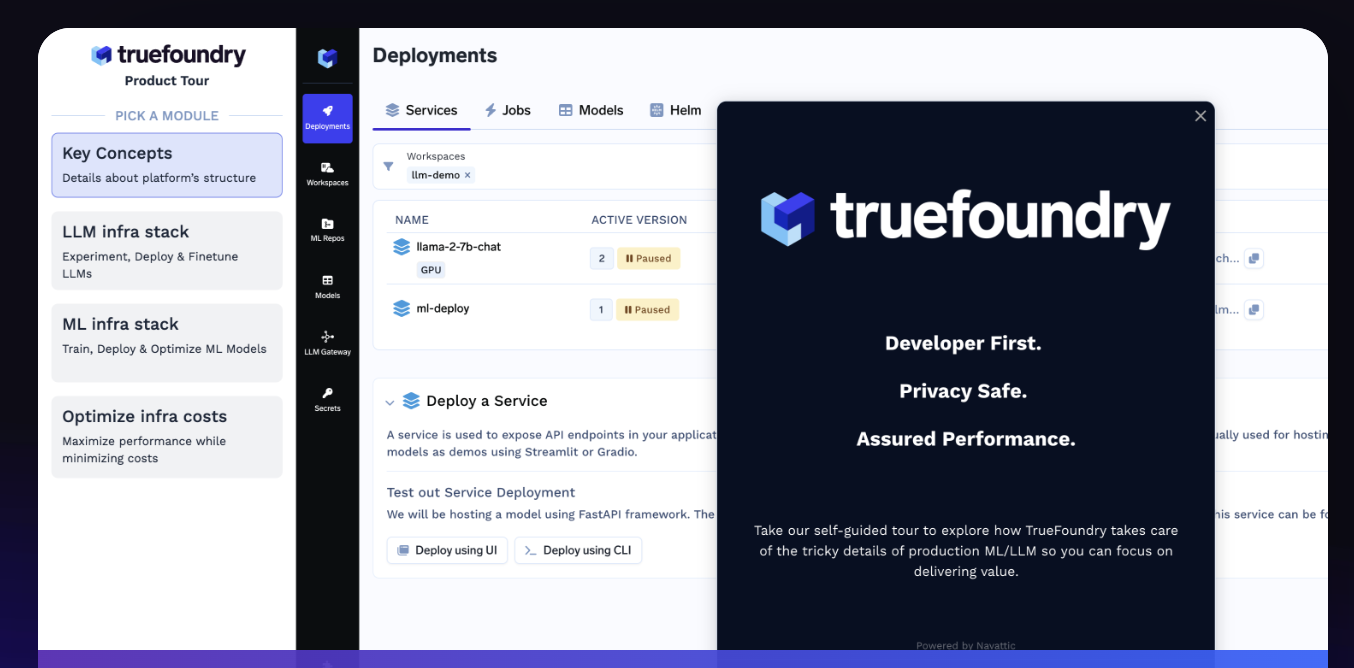The height and width of the screenshot is (668, 1354).
Task: Click the stack icon beside llama-2-7b-chat
Action: click(x=402, y=247)
